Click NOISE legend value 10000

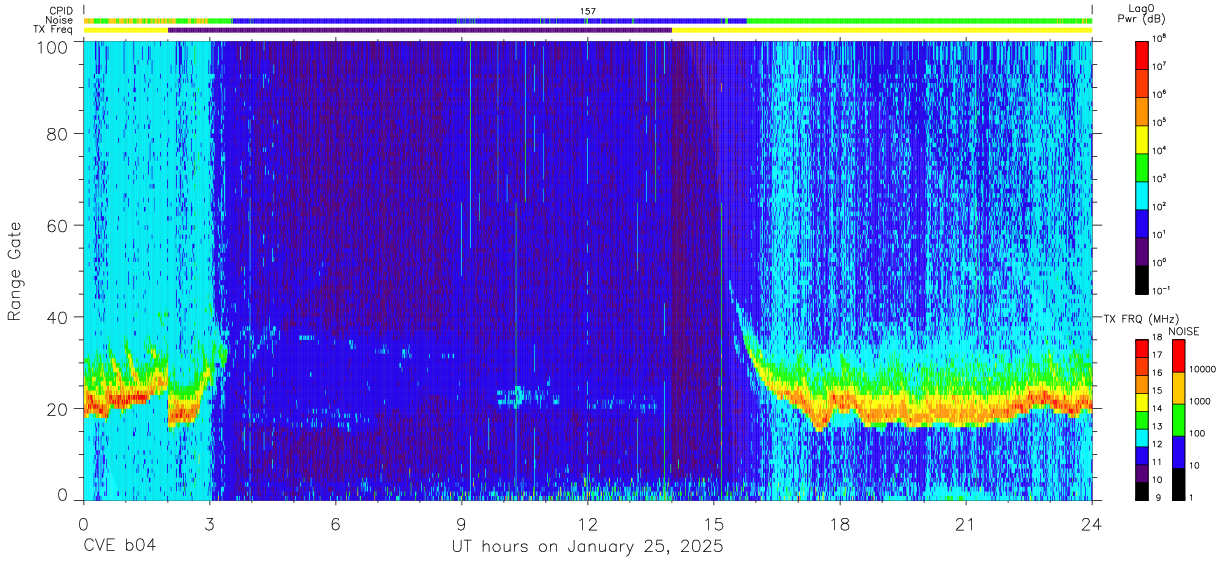point(1202,369)
